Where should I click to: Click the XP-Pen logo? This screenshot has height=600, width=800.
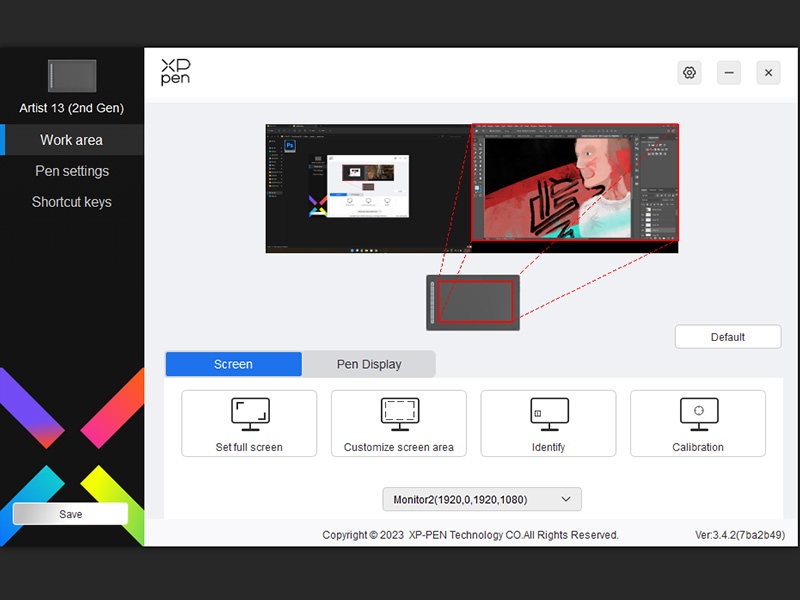(176, 72)
